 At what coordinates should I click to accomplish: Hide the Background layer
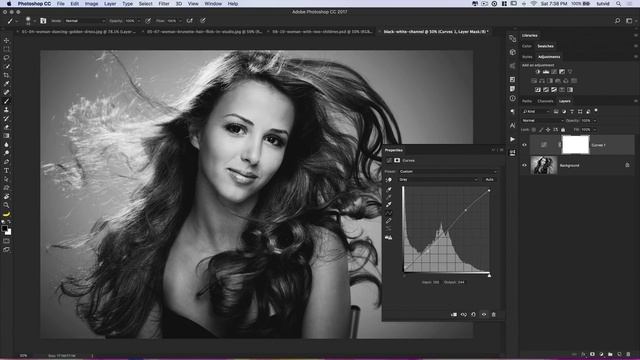click(x=524, y=165)
